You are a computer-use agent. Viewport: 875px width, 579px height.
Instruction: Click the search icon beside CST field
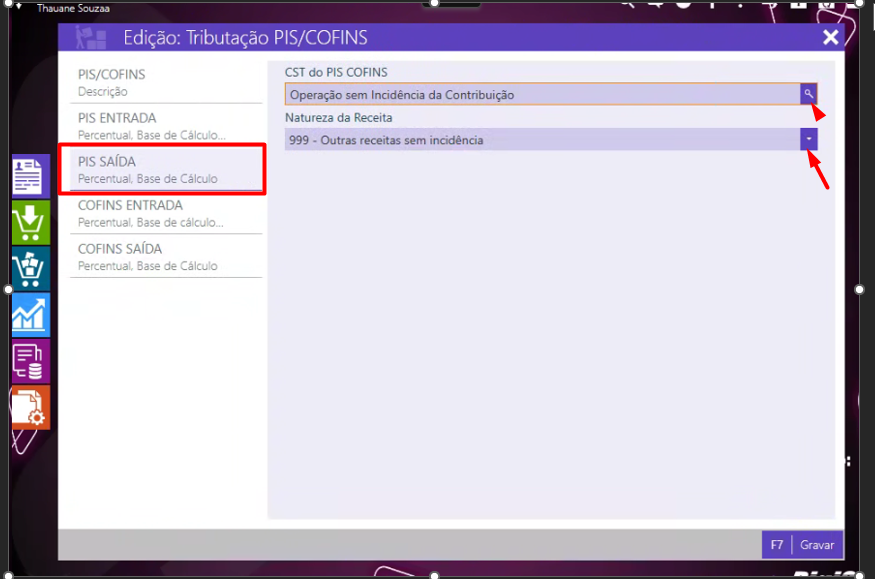809,94
